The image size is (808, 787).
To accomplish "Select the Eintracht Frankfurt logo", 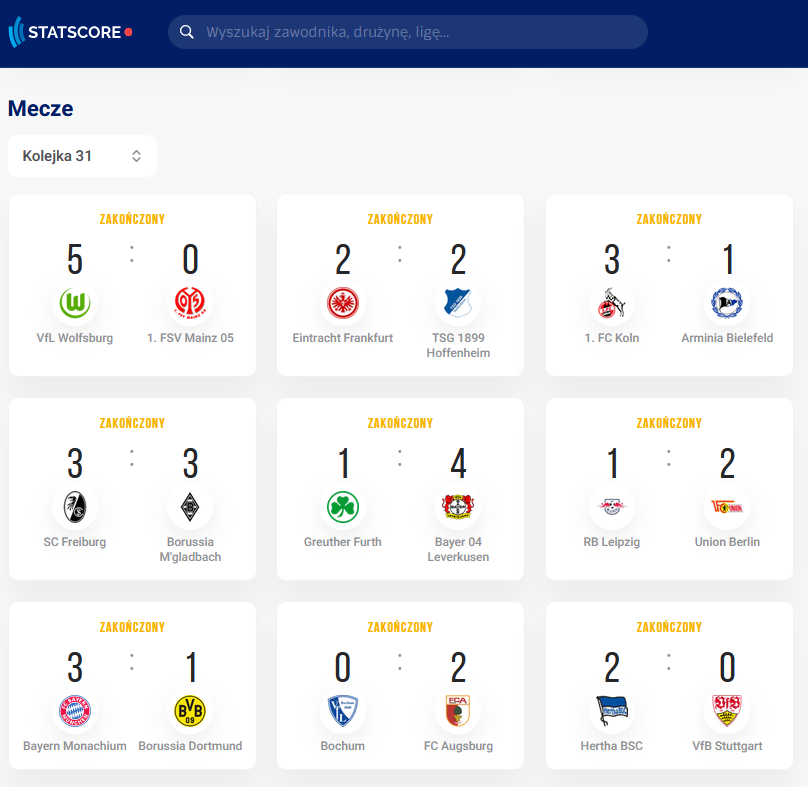I will [343, 303].
